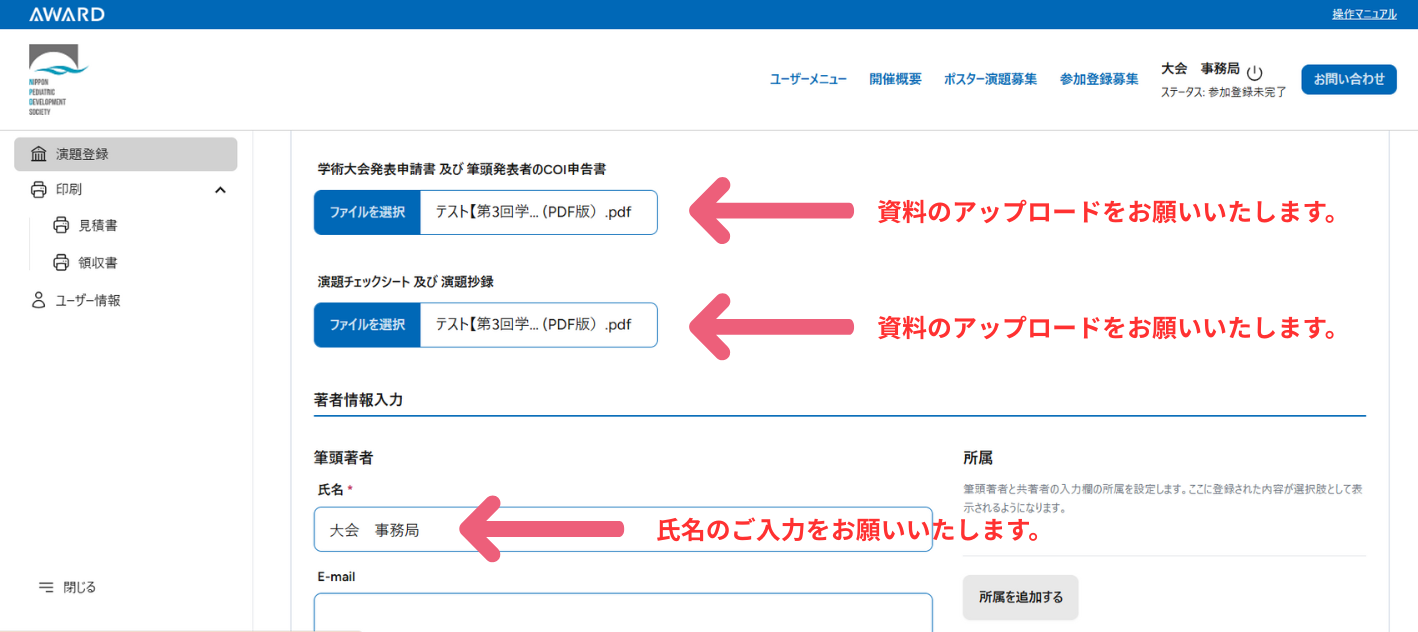Choose file for COI申告書 upload
Image resolution: width=1418 pixels, height=632 pixels.
(x=367, y=212)
